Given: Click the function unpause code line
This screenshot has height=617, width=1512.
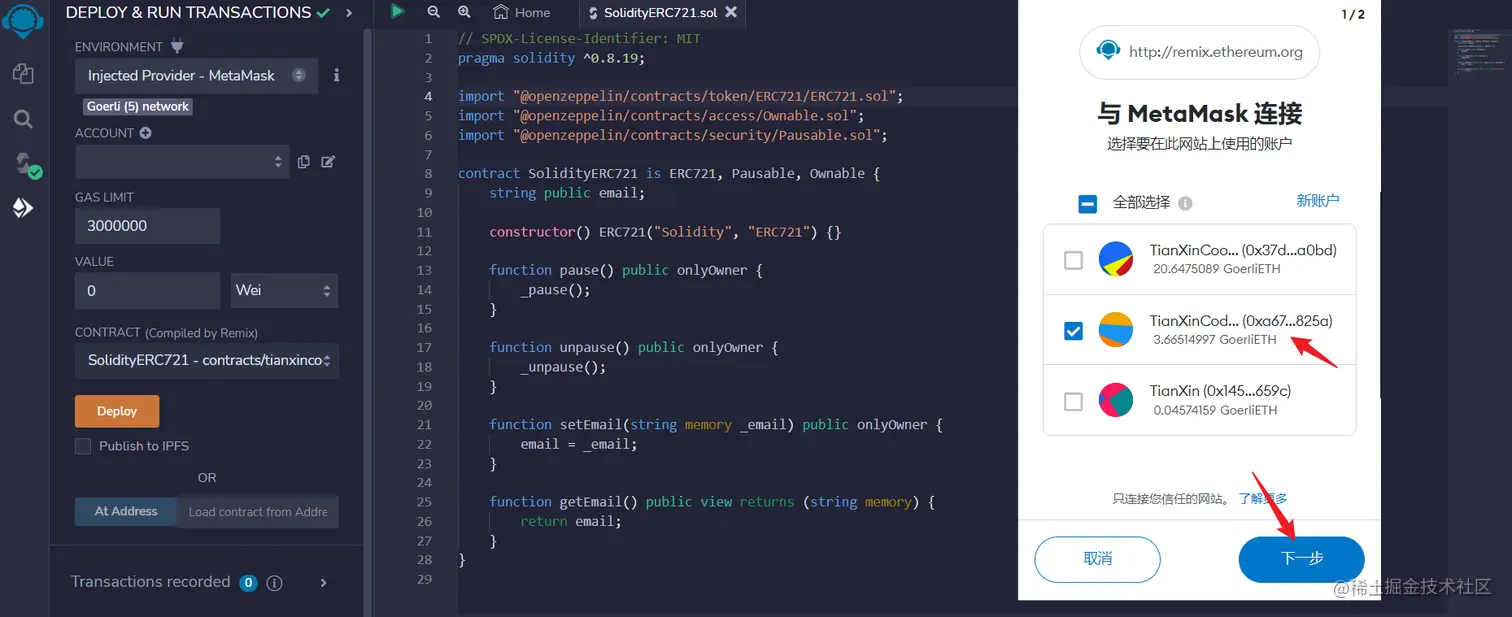Looking at the screenshot, I should tap(633, 347).
